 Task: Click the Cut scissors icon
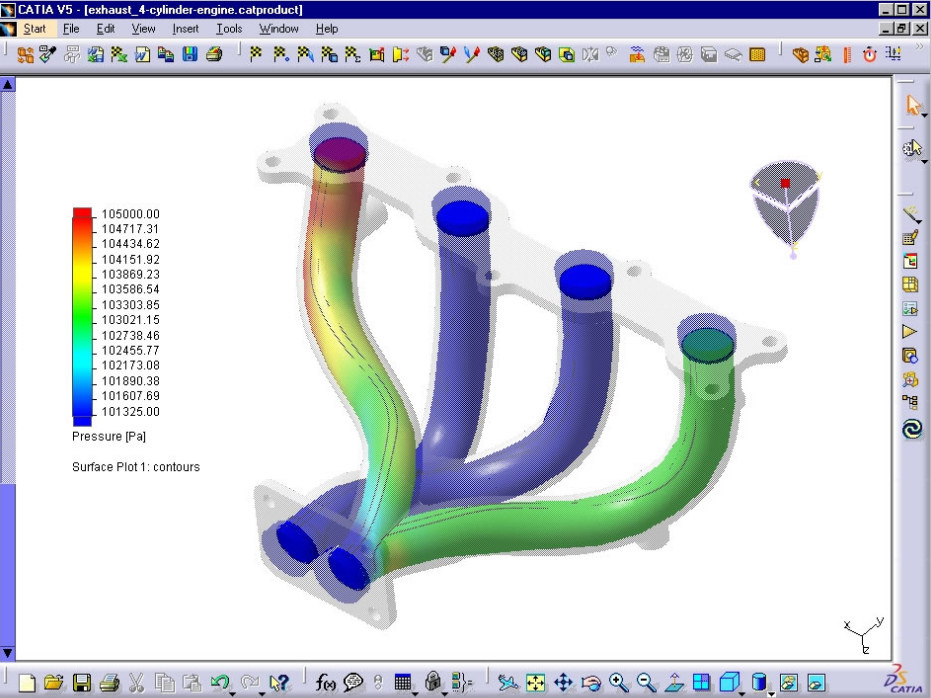pyautogui.click(x=136, y=683)
